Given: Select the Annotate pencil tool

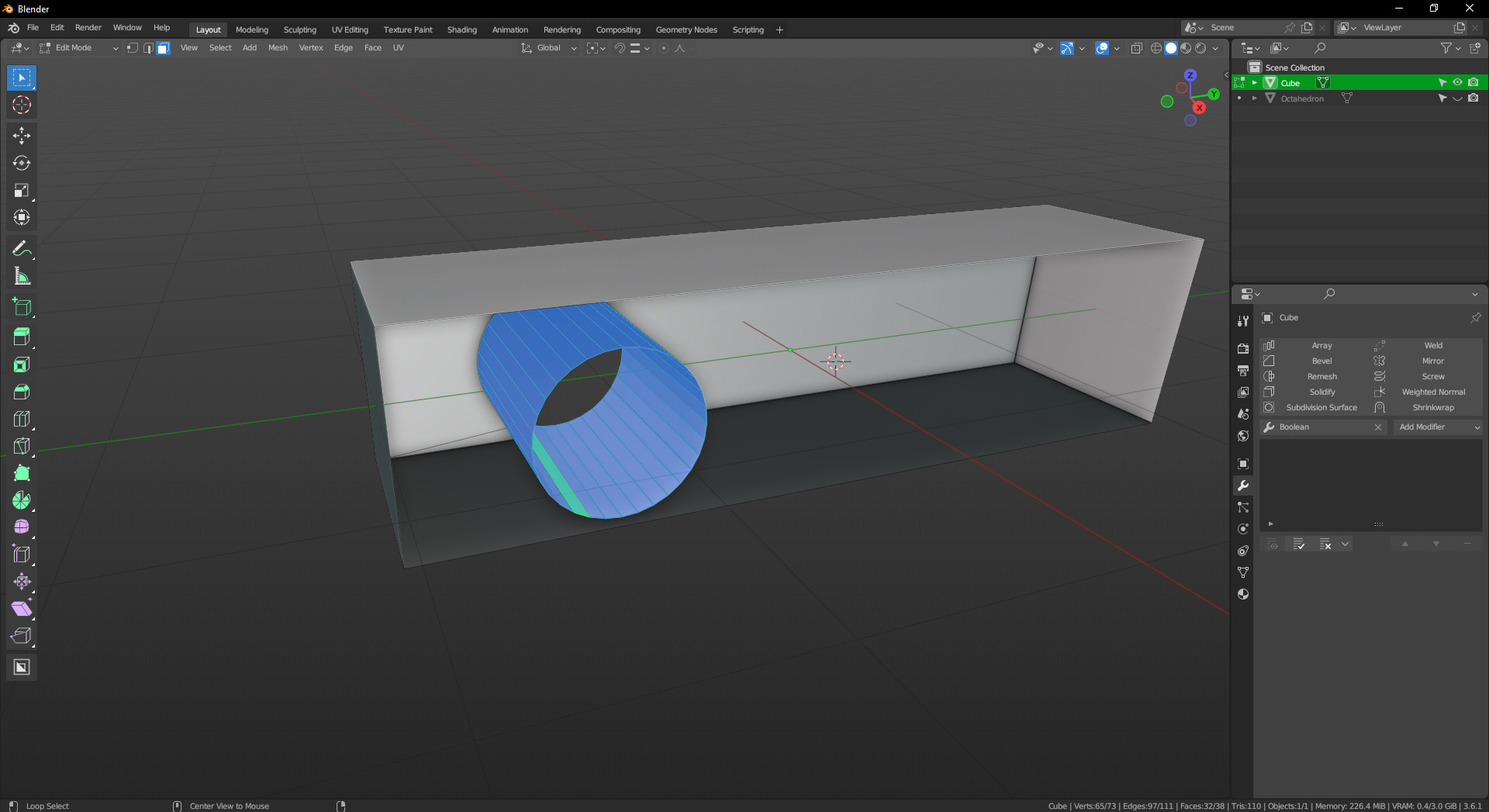Looking at the screenshot, I should (x=22, y=249).
